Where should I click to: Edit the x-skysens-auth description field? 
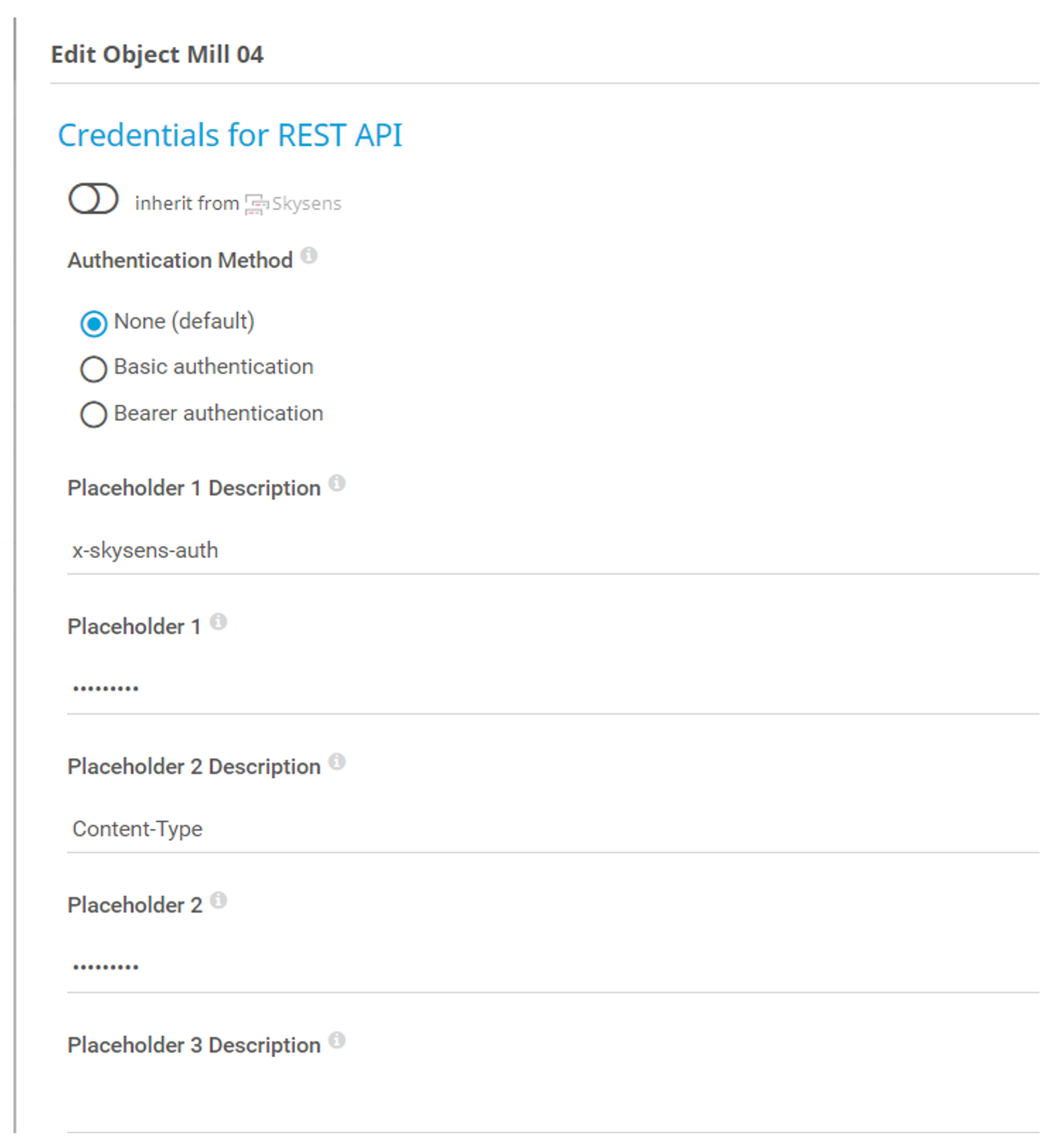tap(551, 550)
